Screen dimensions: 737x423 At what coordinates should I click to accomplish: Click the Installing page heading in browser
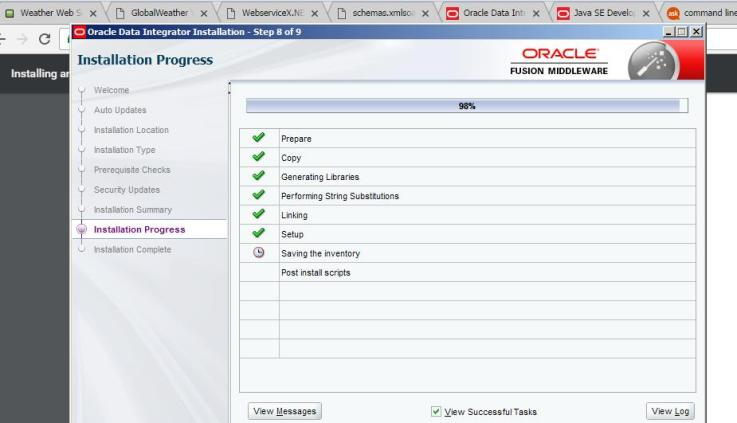click(x=40, y=74)
